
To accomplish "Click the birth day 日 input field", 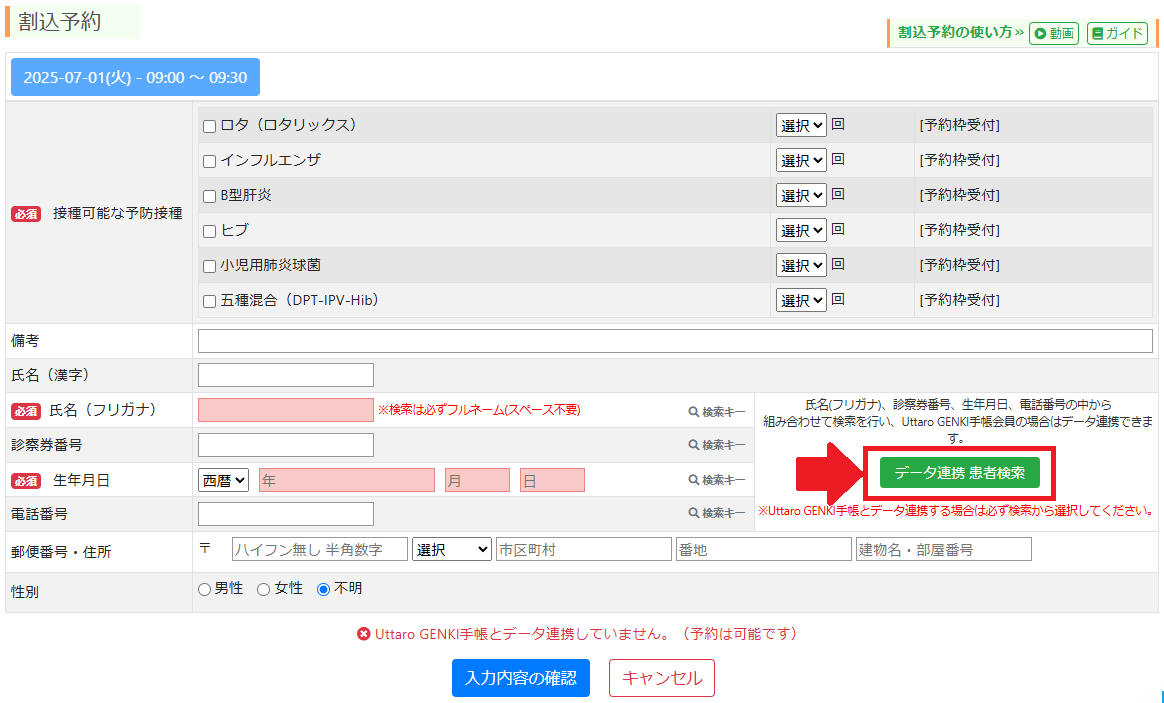I will [x=552, y=480].
